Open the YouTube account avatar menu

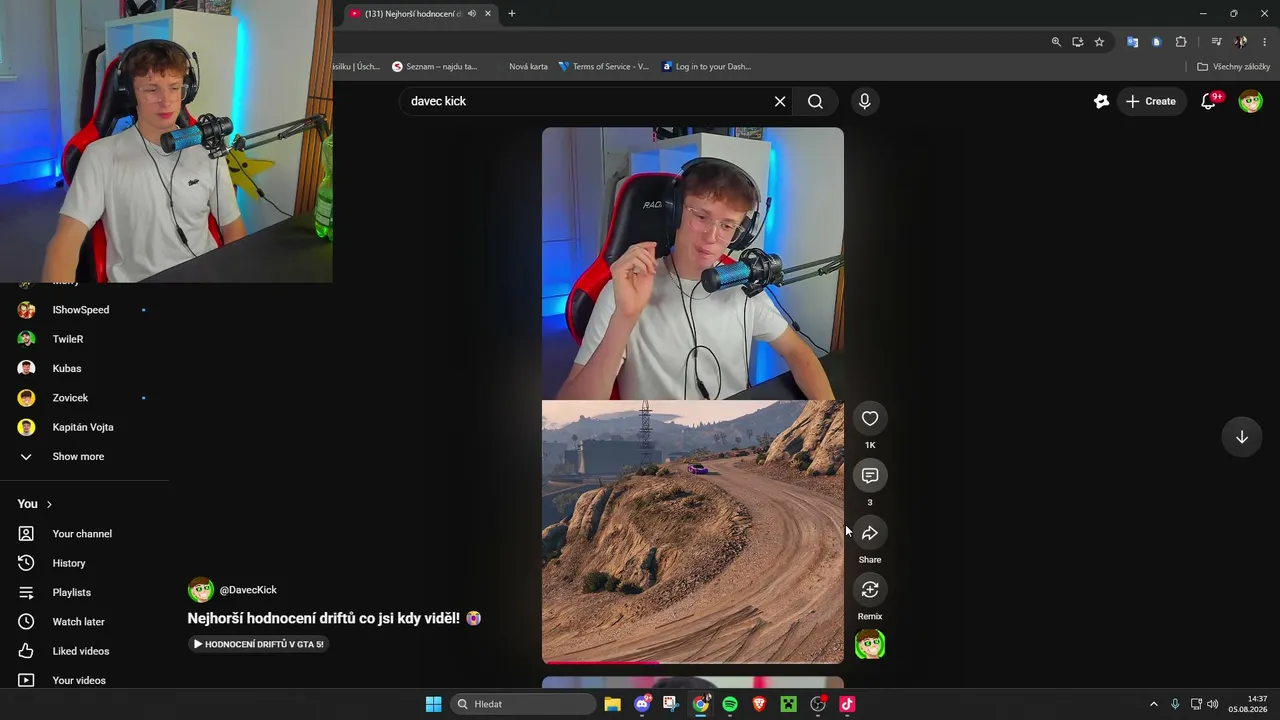(1251, 101)
